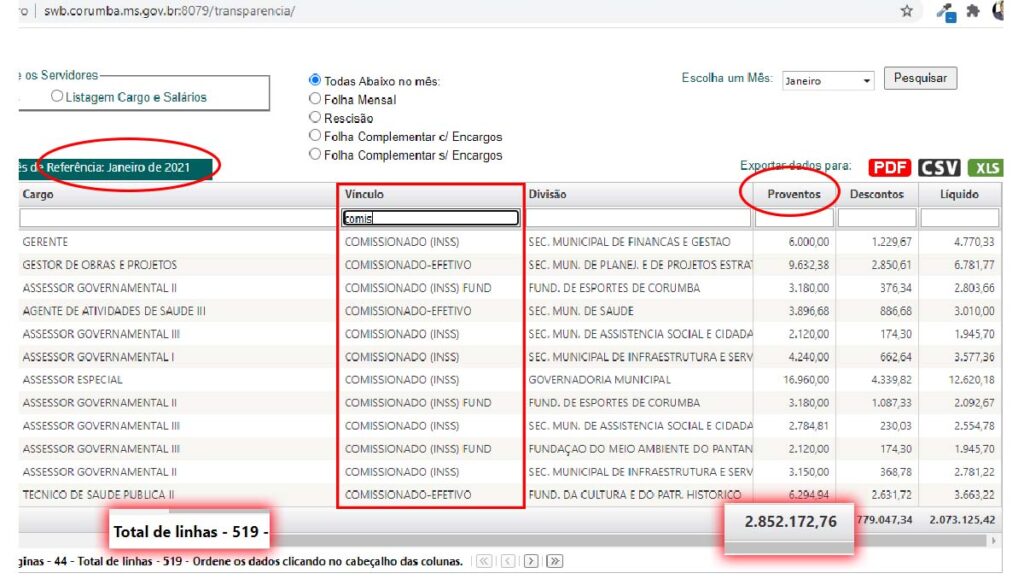The height and width of the screenshot is (579, 1024).
Task: Sort by the Divisão column header
Action: (547, 194)
